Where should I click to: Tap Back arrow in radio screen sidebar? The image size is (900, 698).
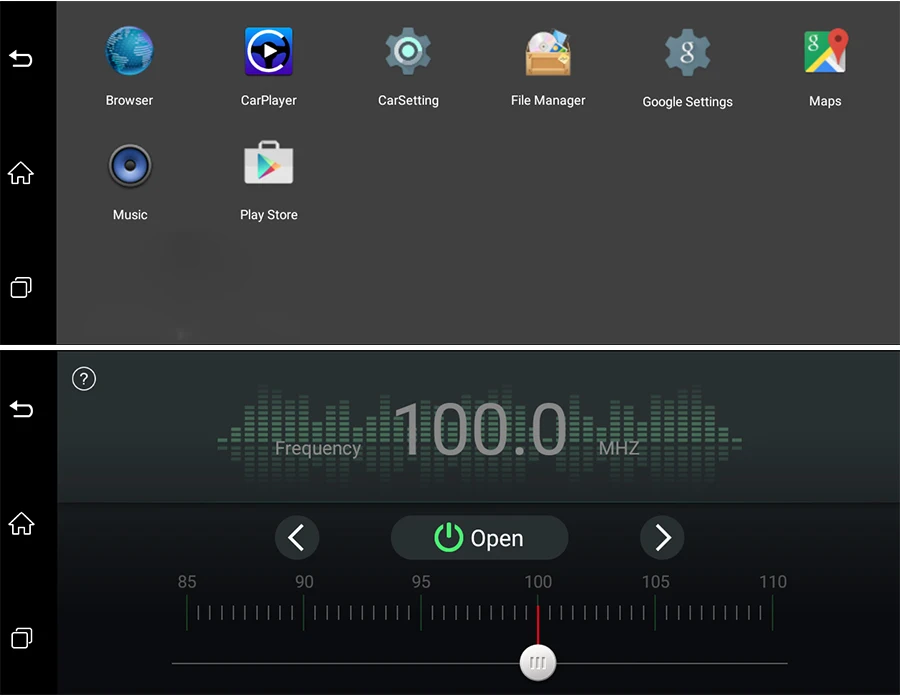(21, 409)
